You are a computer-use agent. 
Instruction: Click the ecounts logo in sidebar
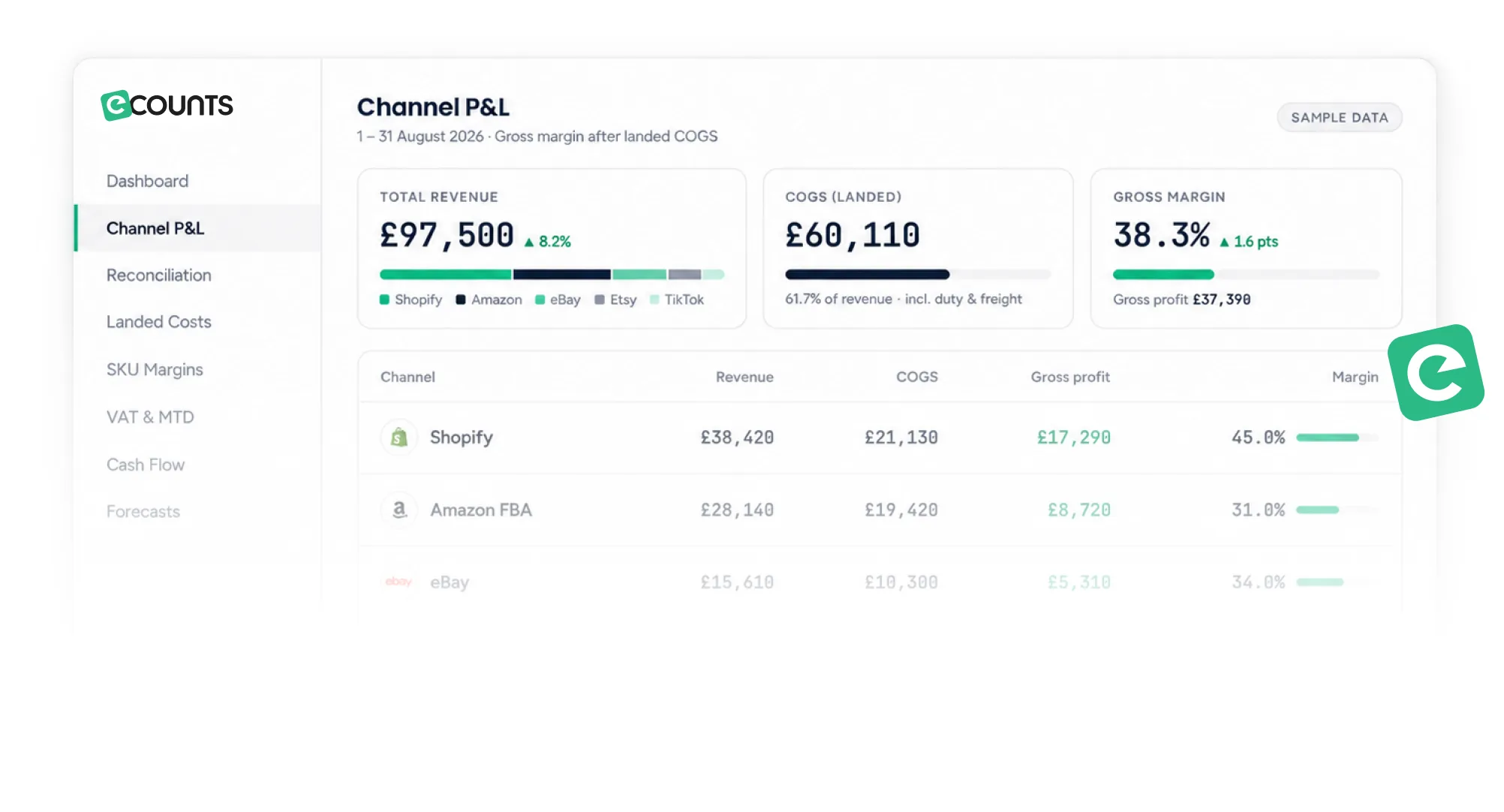pos(167,105)
